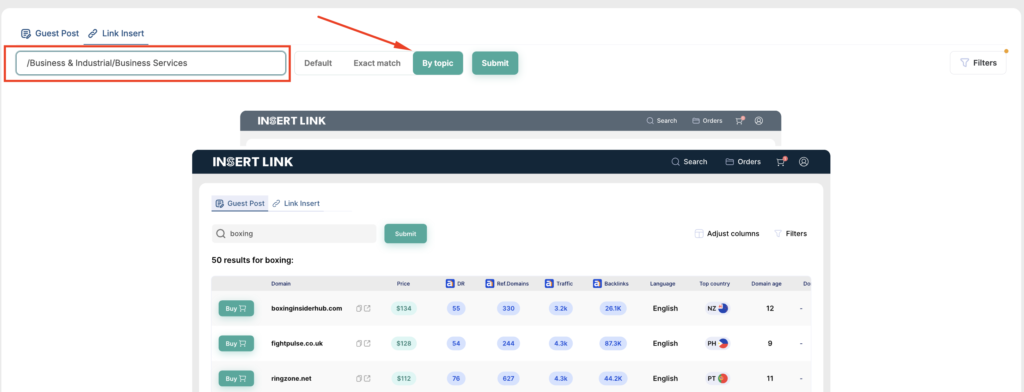This screenshot has height=392, width=1024.
Task: Open user account in front Insert Link window
Action: point(804,161)
